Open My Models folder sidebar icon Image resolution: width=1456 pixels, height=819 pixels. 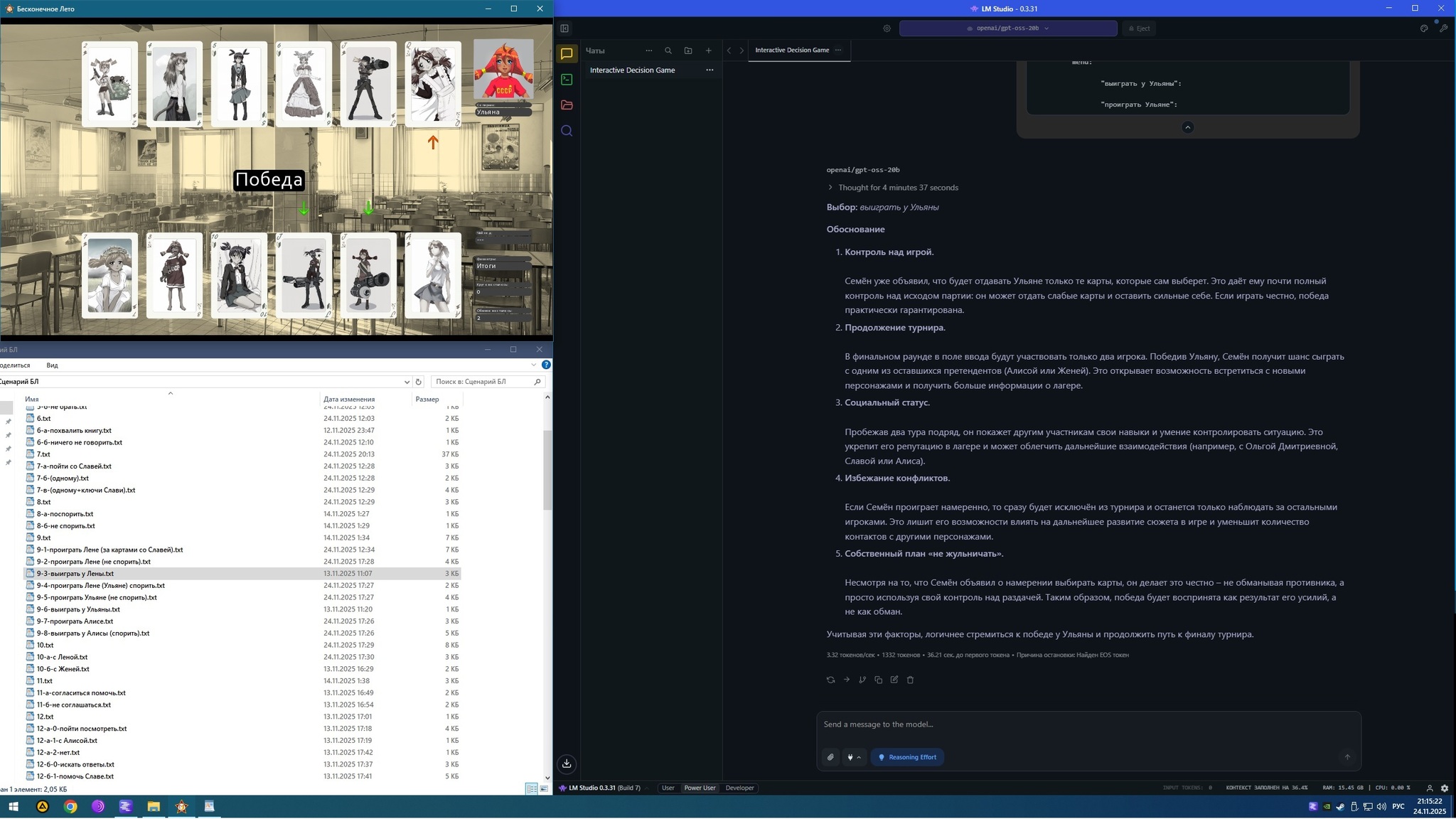click(567, 105)
